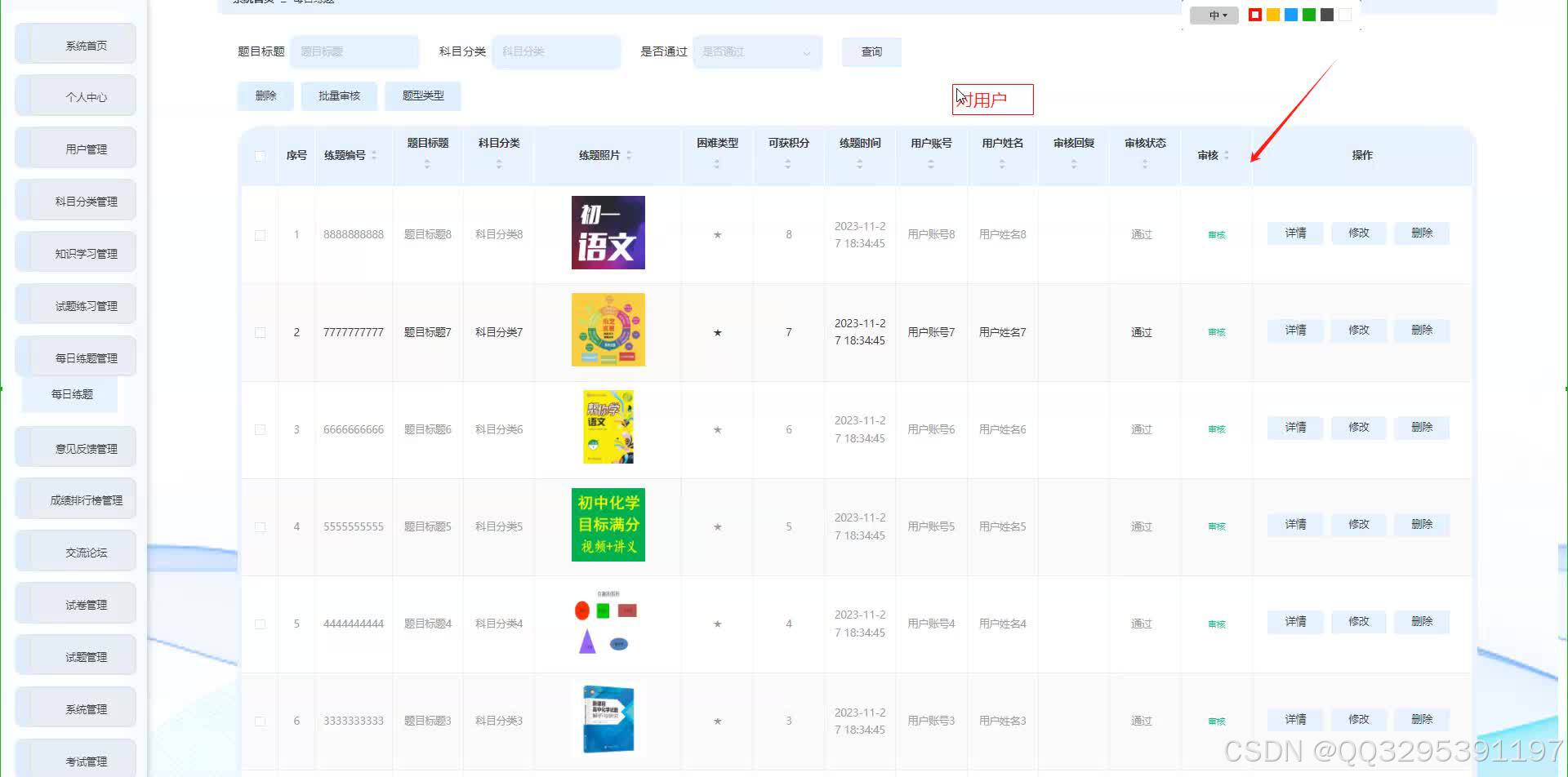Open the 是否通过 dropdown
Screen dimensions: 1568x777
coord(755,51)
